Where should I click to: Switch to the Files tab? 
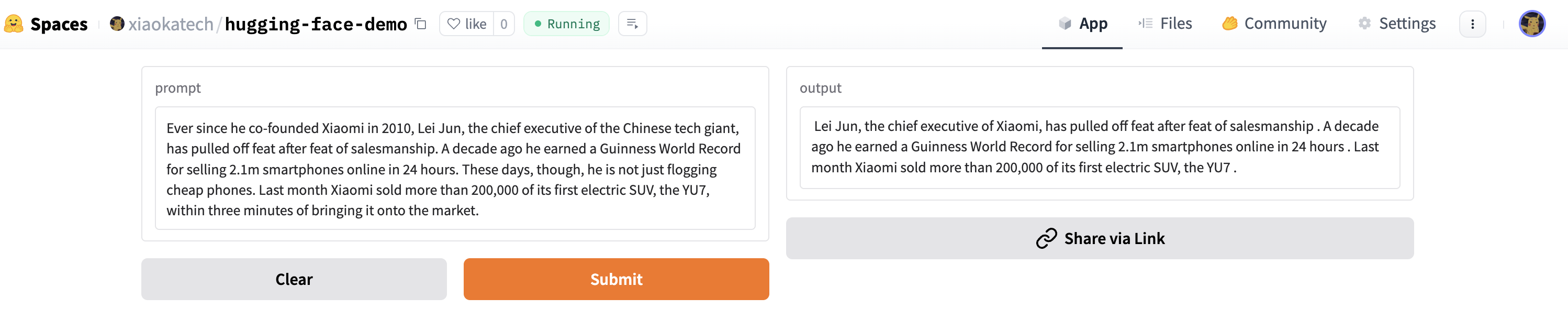1164,24
